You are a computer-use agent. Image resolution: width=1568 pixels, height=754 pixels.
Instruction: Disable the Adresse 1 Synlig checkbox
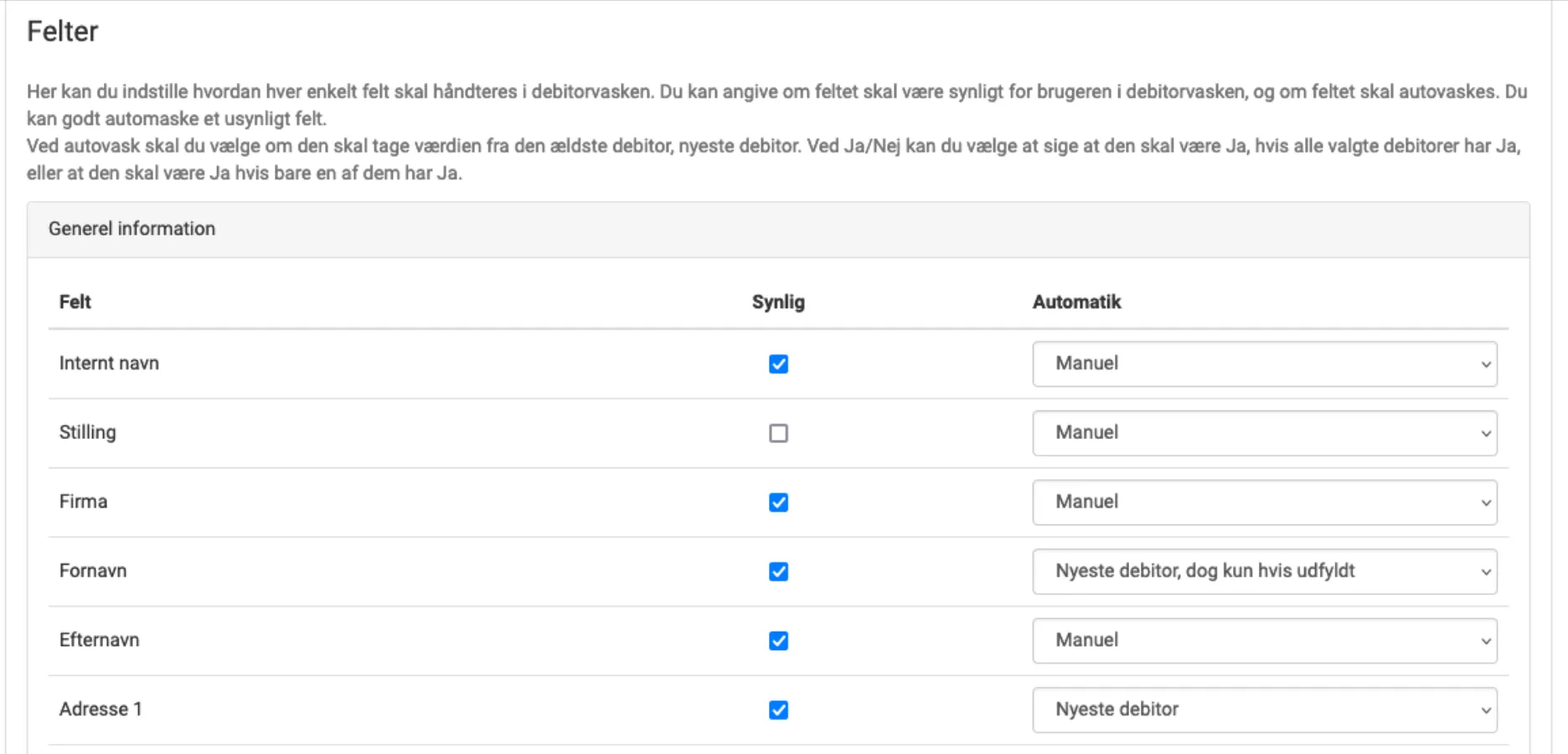(778, 710)
